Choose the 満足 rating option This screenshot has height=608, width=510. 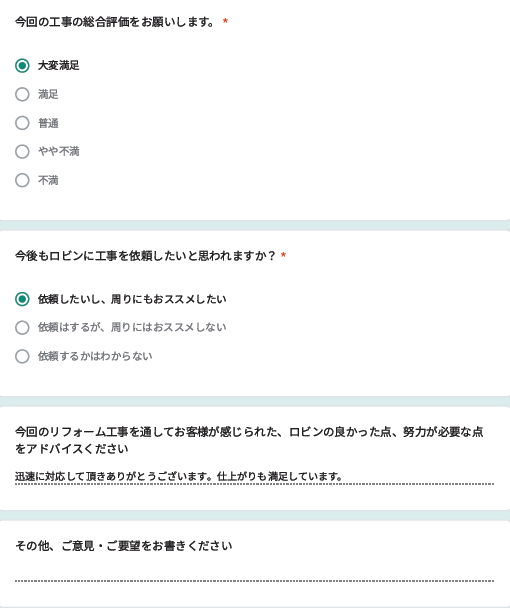coord(22,94)
